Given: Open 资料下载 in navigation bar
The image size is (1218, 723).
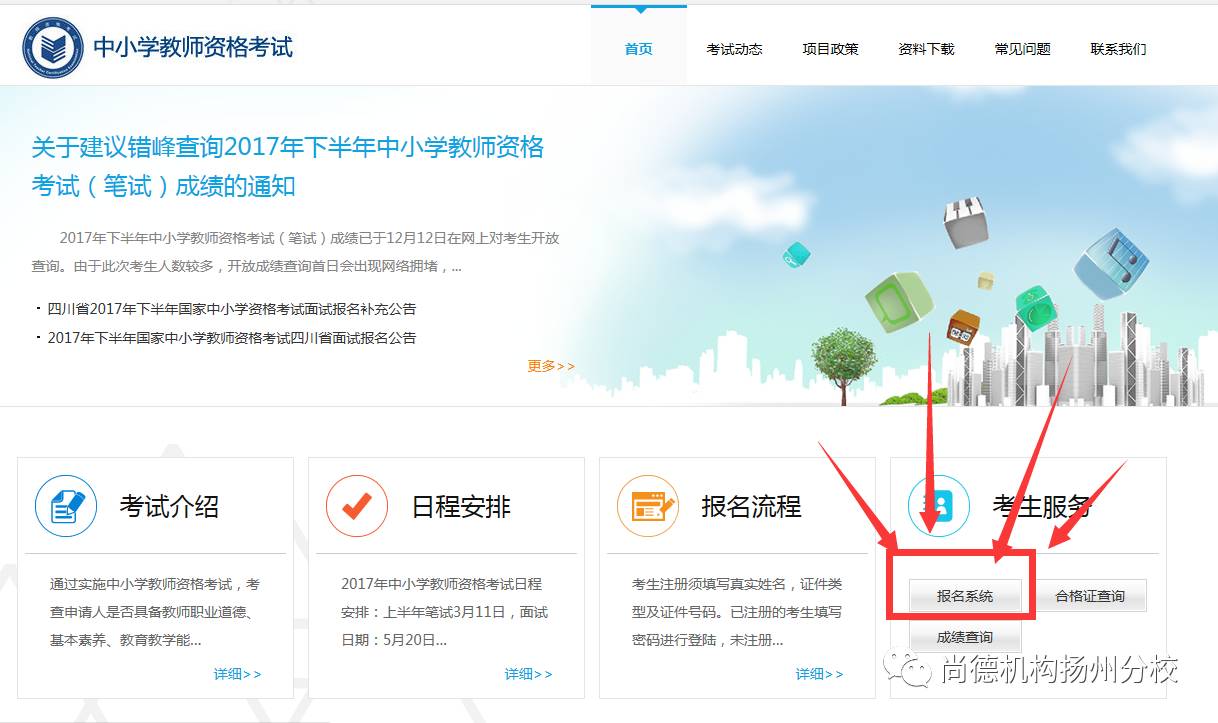Looking at the screenshot, I should click(x=926, y=49).
